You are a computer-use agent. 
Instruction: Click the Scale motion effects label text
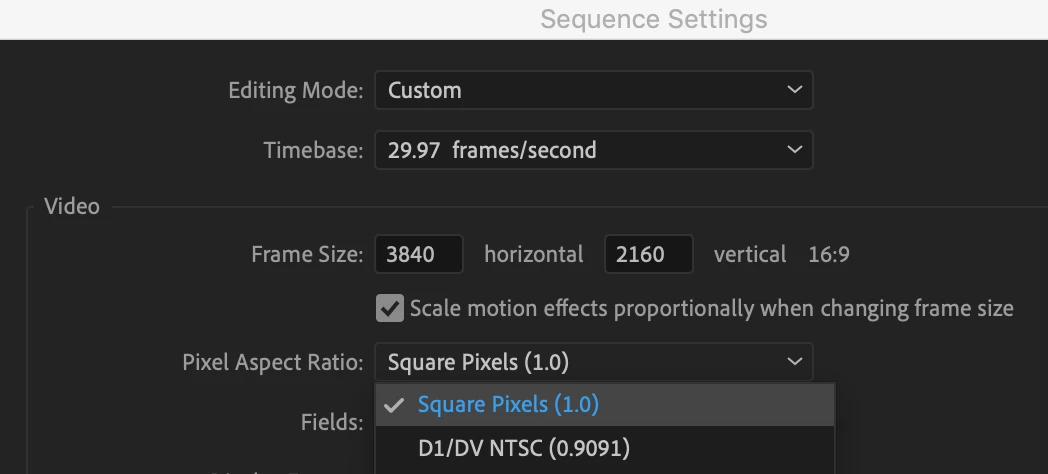tap(711, 308)
